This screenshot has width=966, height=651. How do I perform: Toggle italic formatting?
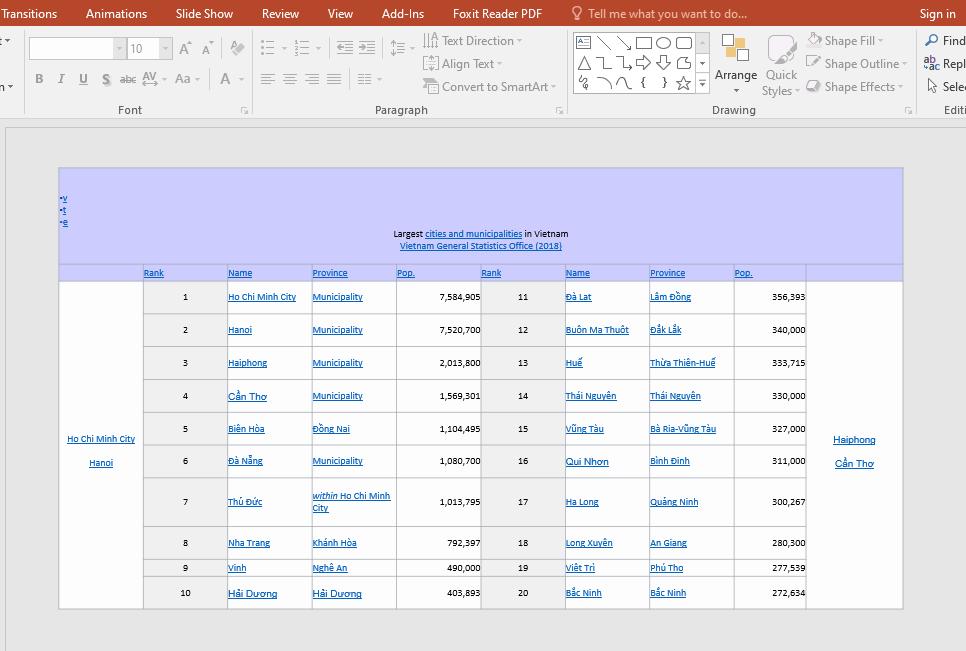(x=61, y=78)
